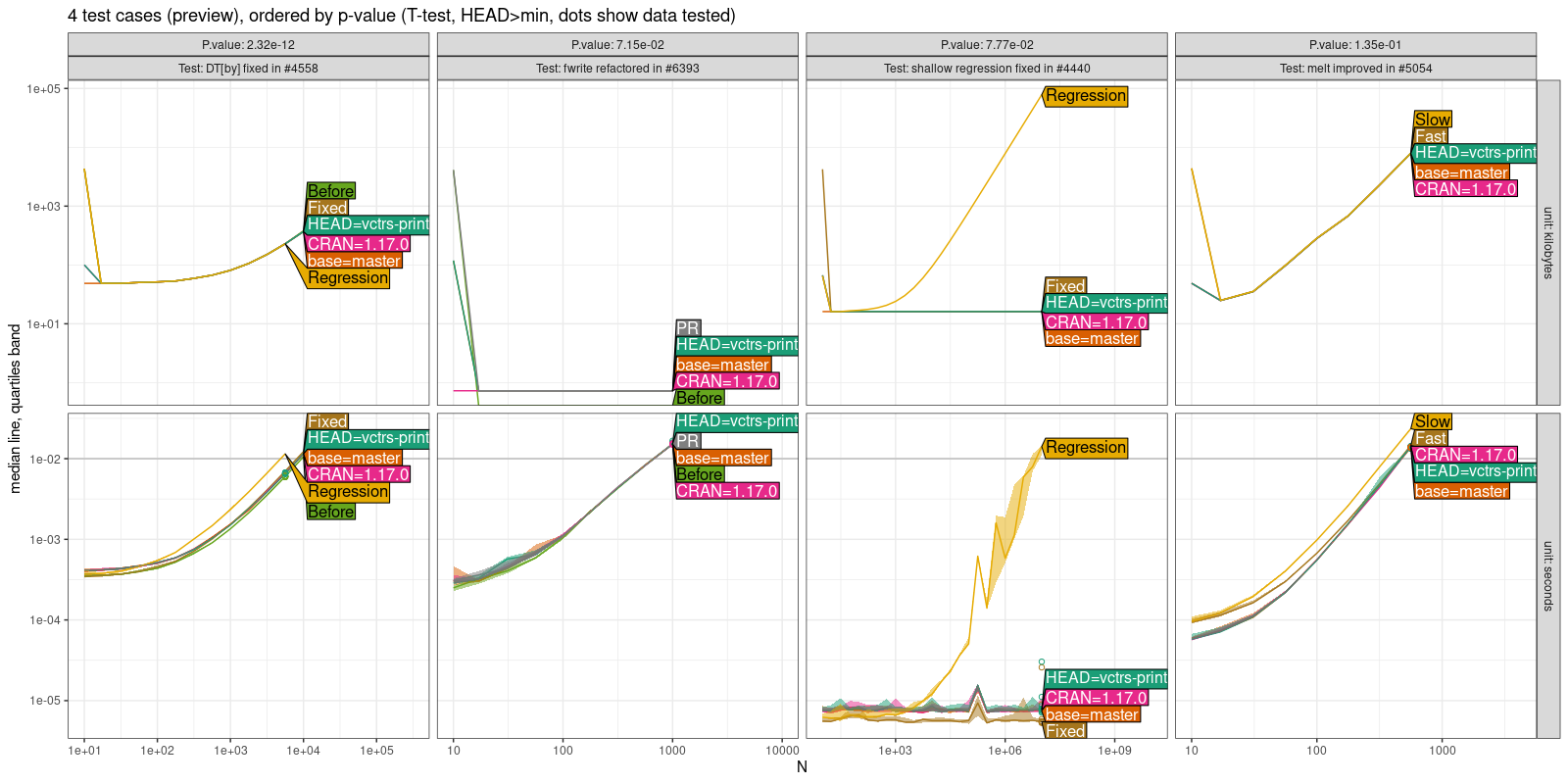The width and height of the screenshot is (1568, 784).
Task: Click 'CRAN=1.17.0' label in melt kilobytes panel
Action: pos(1466,189)
